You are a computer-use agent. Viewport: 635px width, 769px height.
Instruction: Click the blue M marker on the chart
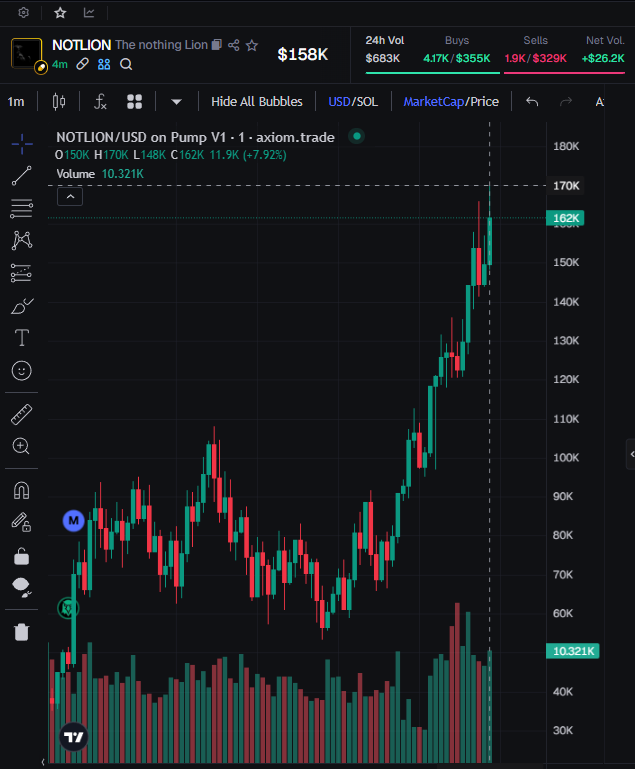pos(74,520)
